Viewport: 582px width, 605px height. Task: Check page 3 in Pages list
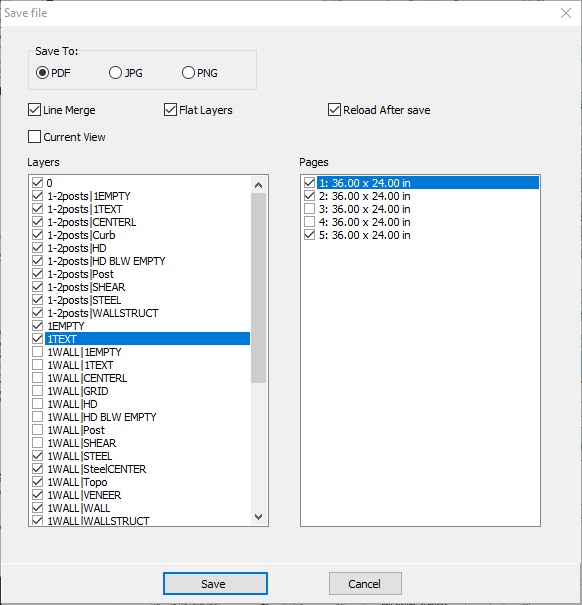click(309, 209)
